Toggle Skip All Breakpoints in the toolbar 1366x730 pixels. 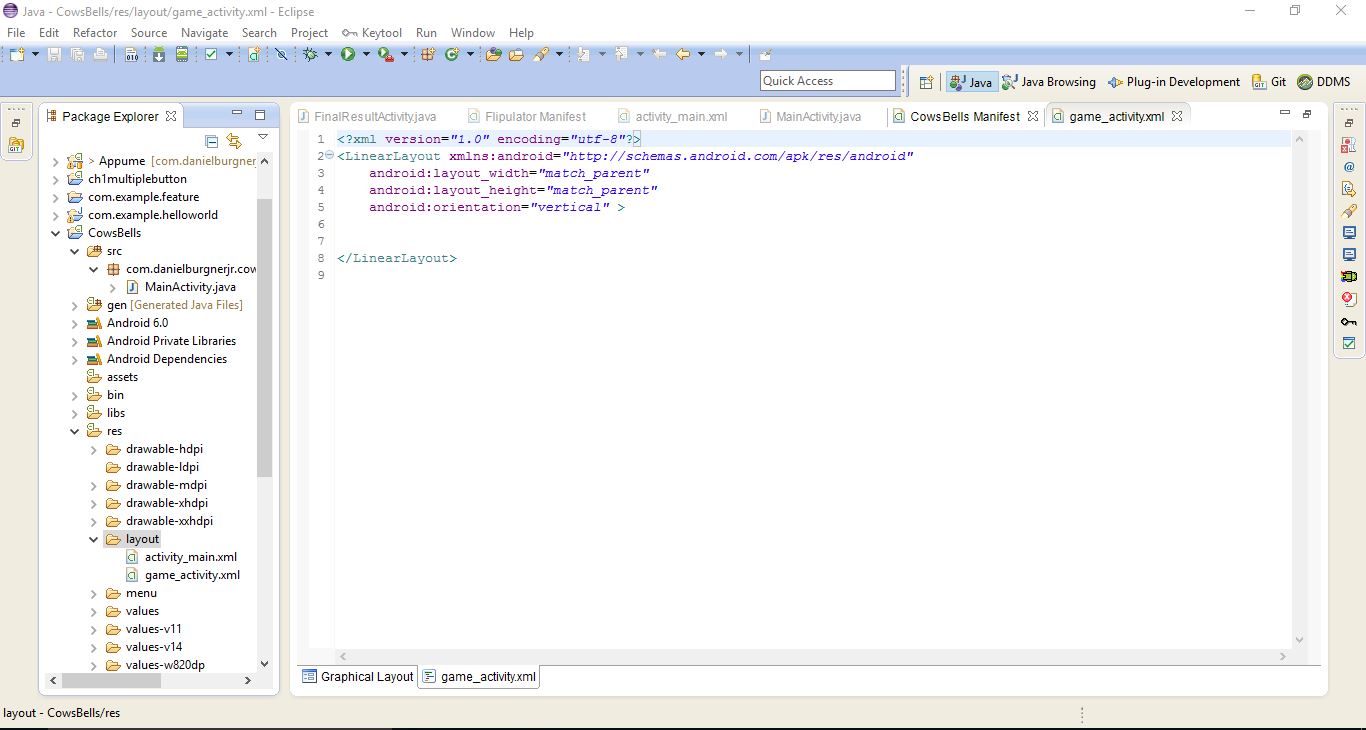281,54
